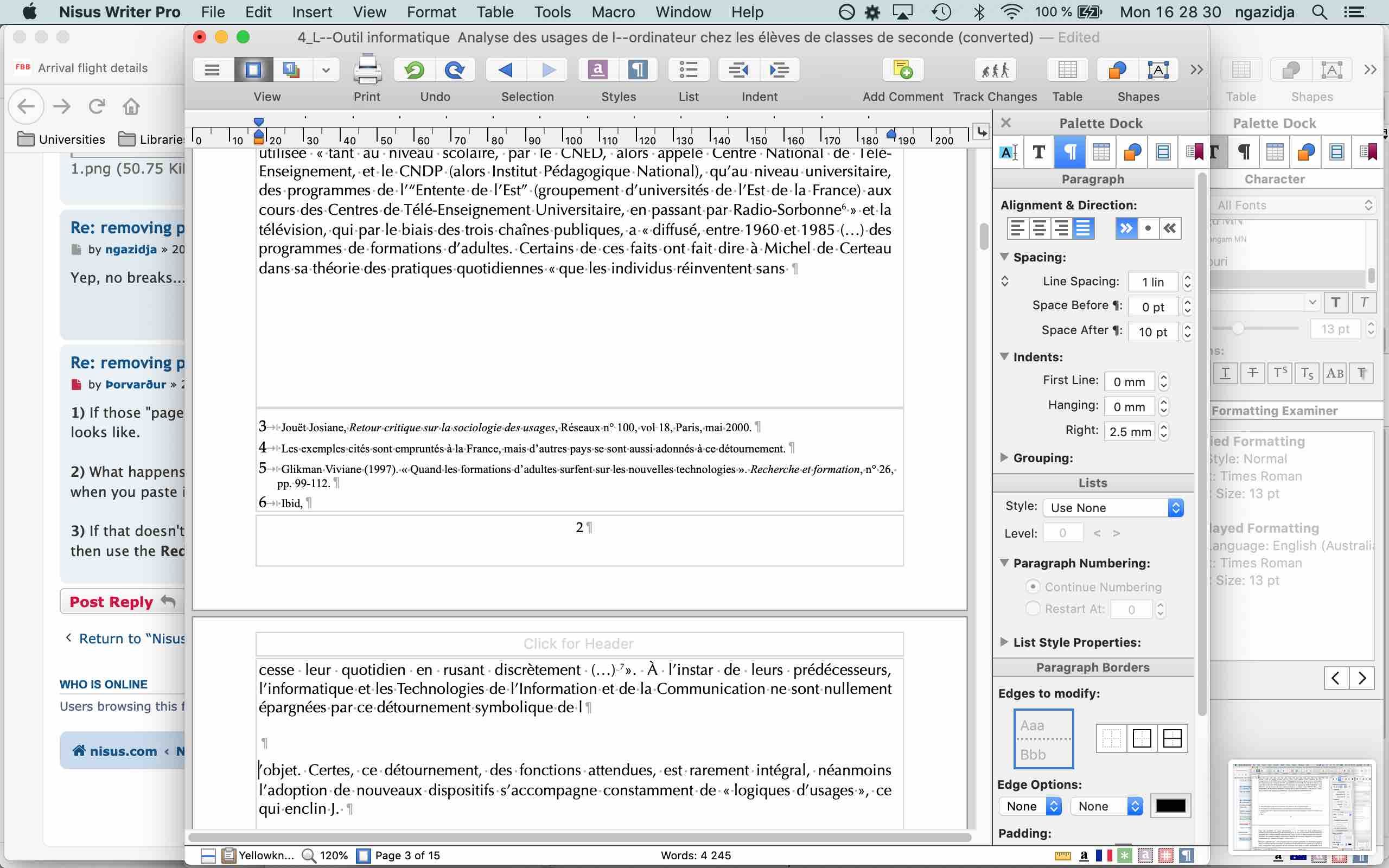Click the Undo arrow icon
The width and height of the screenshot is (1389, 868).
(x=414, y=69)
